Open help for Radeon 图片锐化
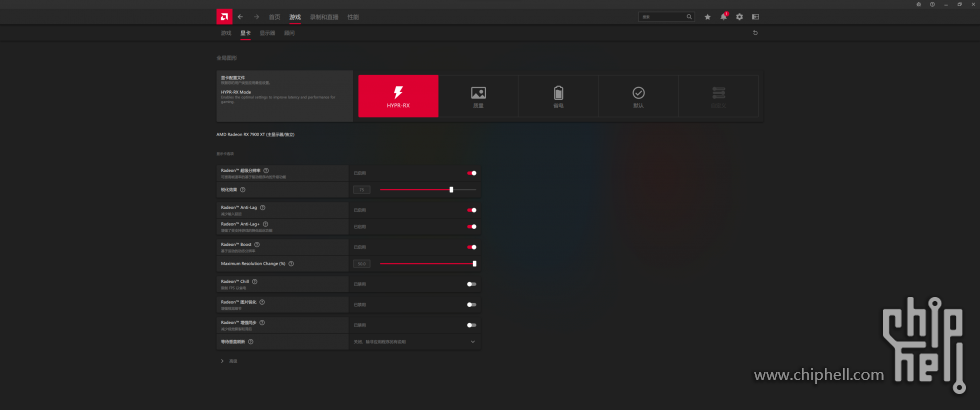This screenshot has height=410, width=980. point(262,302)
